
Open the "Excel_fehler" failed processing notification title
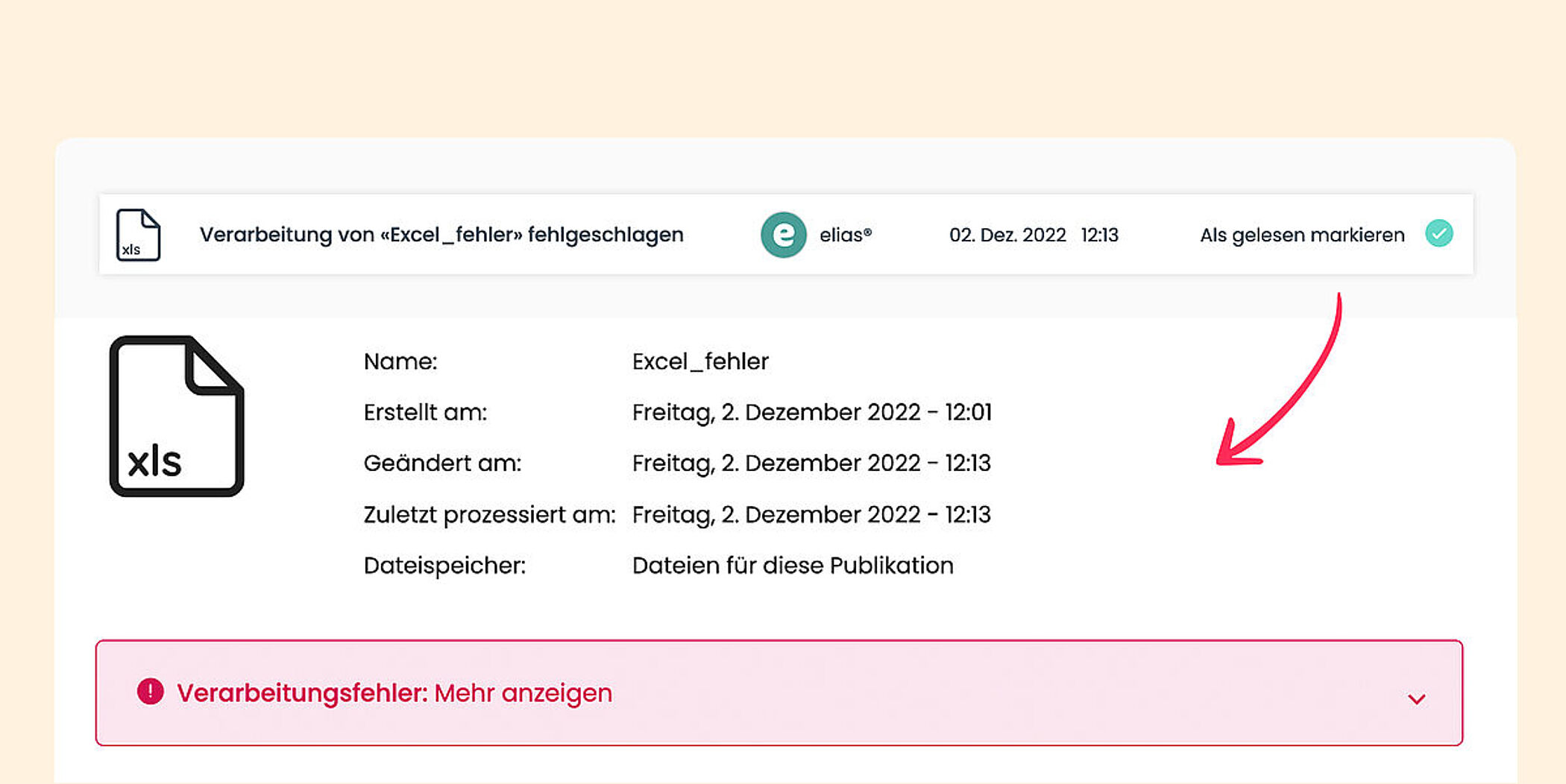coord(441,235)
